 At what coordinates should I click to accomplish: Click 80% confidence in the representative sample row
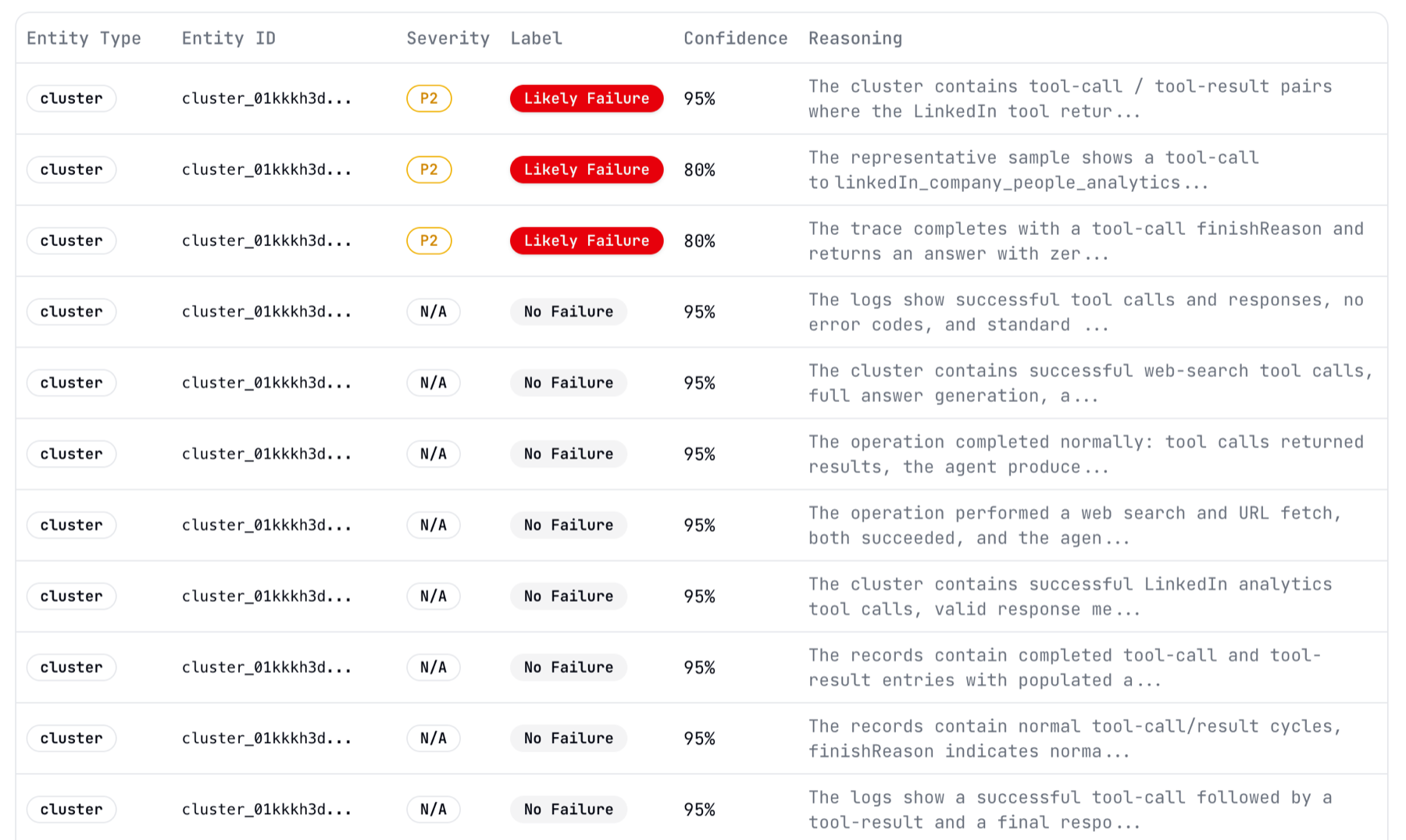click(x=699, y=169)
